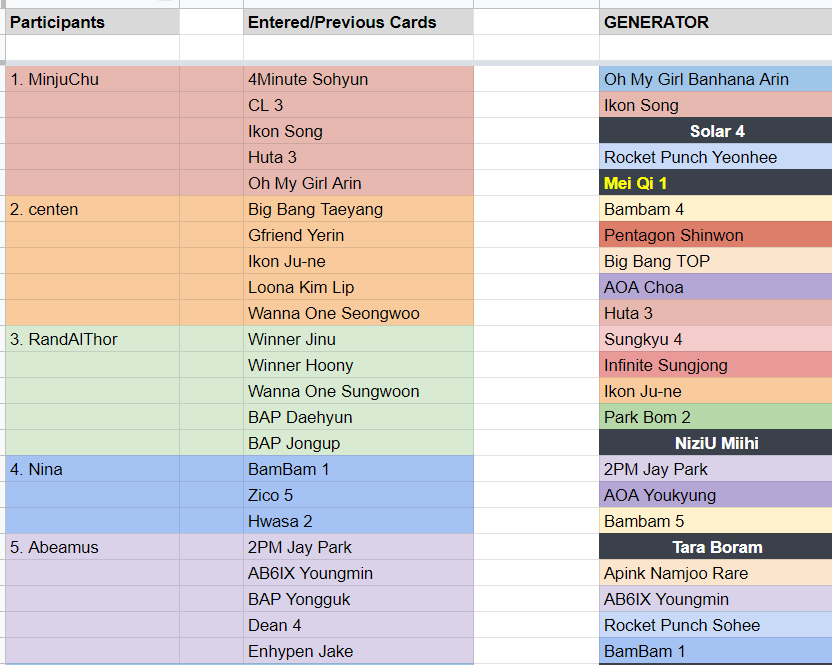Image resolution: width=832 pixels, height=665 pixels.
Task: Select the 4Minute Sohyun card cell
Action: 358,79
